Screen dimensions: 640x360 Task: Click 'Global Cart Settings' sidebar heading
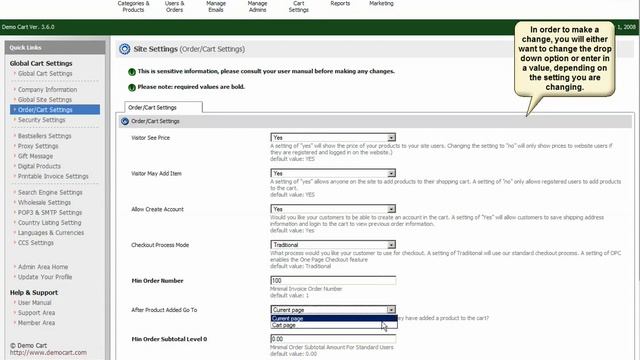coord(41,63)
